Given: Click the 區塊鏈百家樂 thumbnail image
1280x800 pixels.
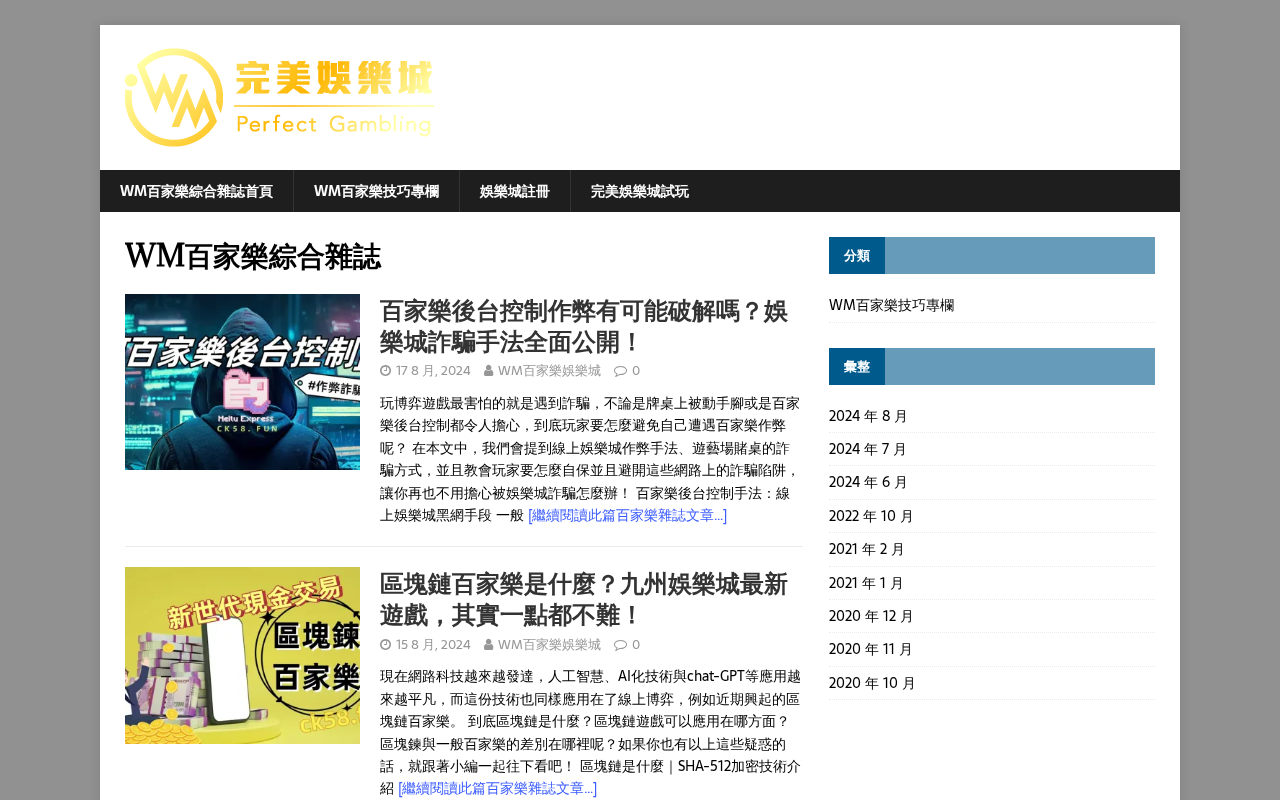Looking at the screenshot, I should pyautogui.click(x=242, y=655).
